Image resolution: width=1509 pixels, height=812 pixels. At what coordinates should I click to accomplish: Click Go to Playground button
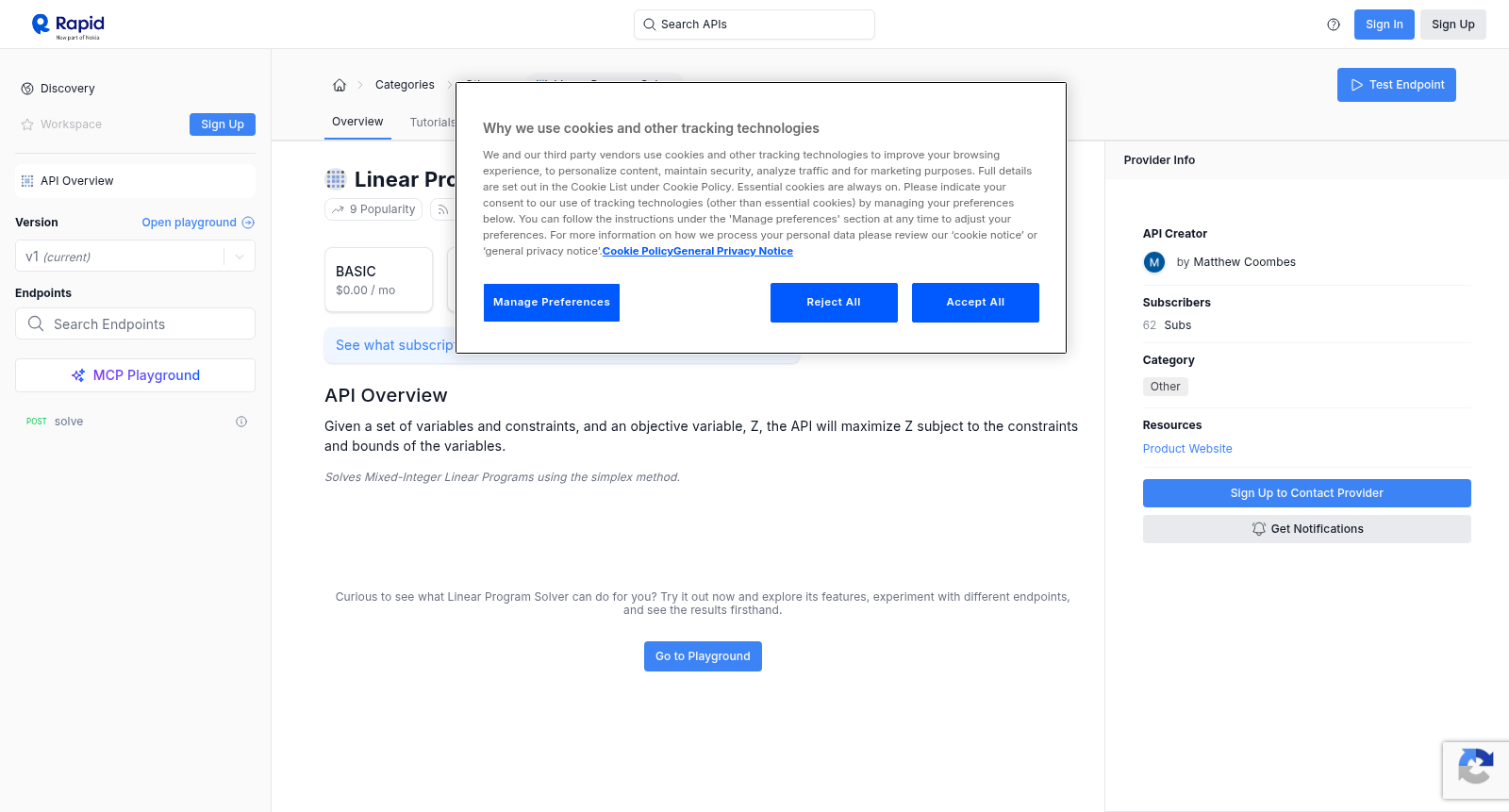(703, 656)
